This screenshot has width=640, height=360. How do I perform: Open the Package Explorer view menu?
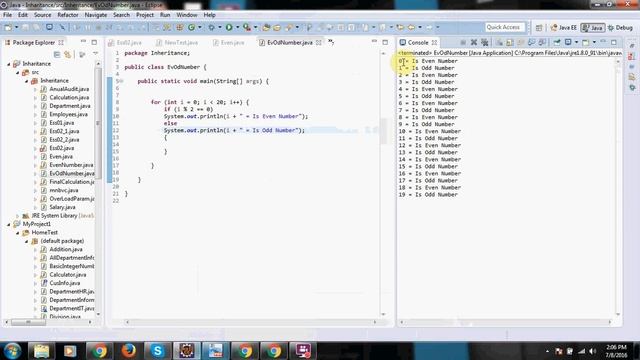click(96, 54)
